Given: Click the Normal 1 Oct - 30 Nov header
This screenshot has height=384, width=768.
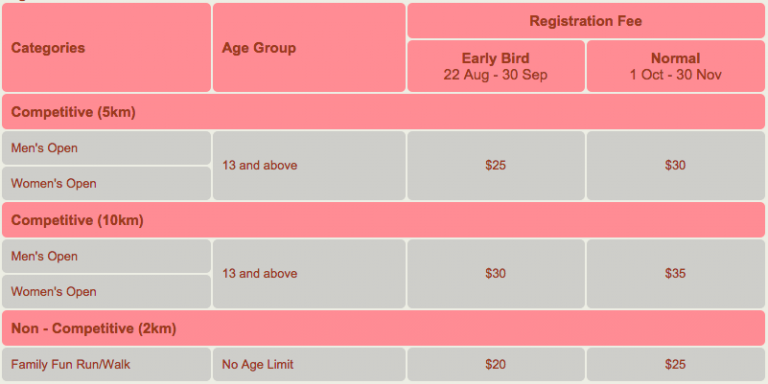Looking at the screenshot, I should point(675,66).
